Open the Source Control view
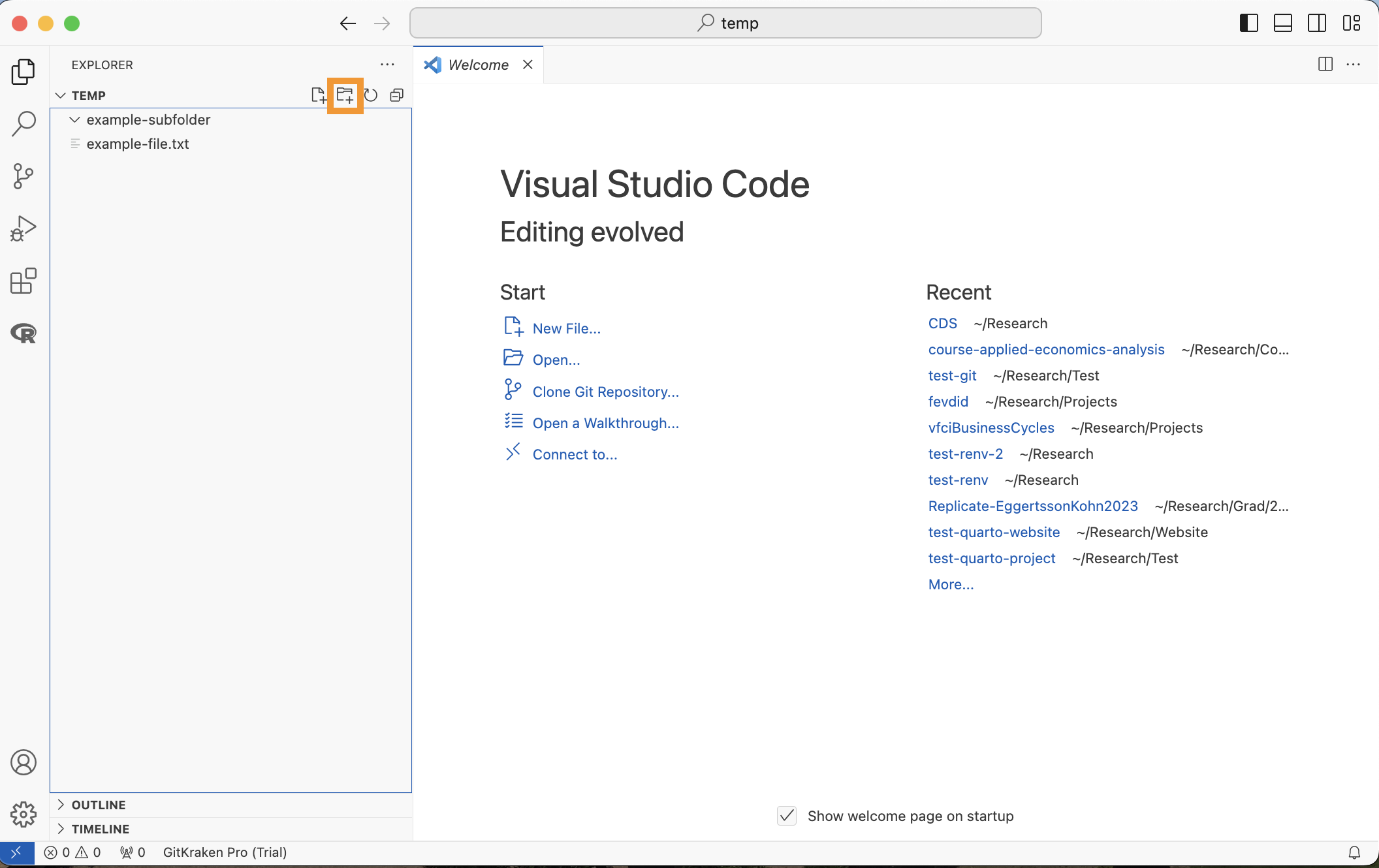The image size is (1379, 868). tap(24, 176)
